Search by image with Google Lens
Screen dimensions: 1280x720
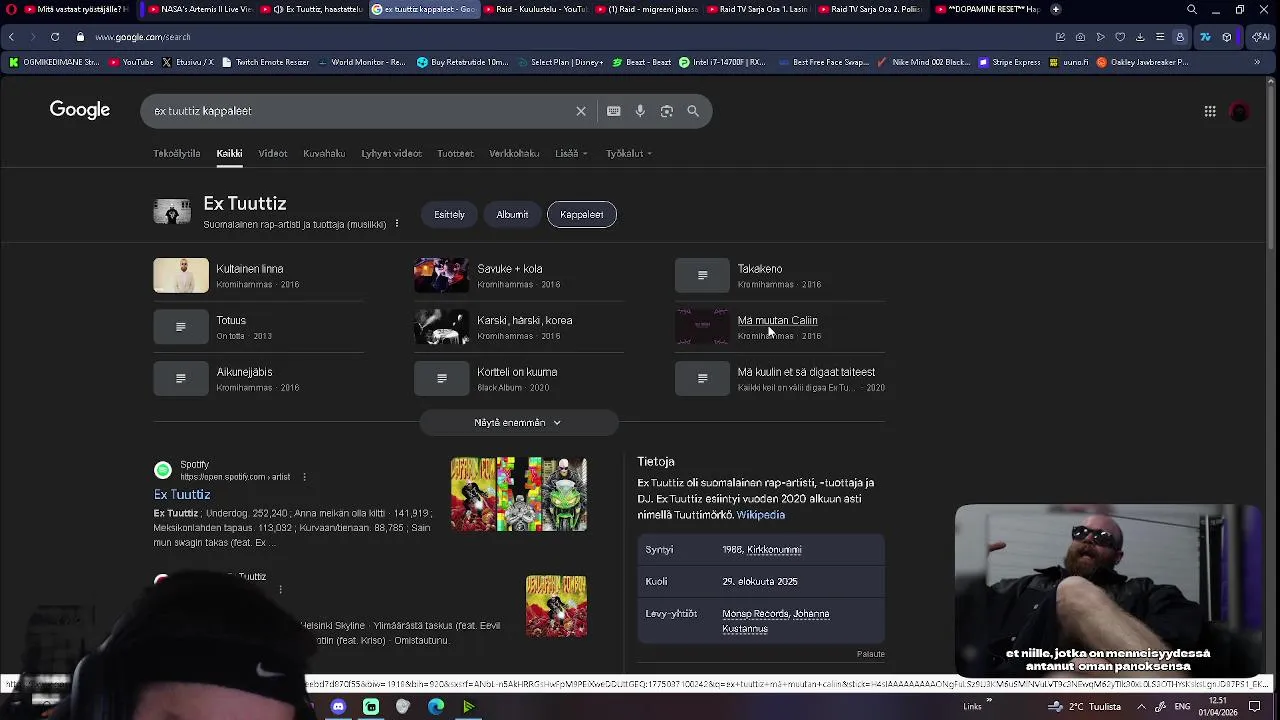[x=667, y=111]
